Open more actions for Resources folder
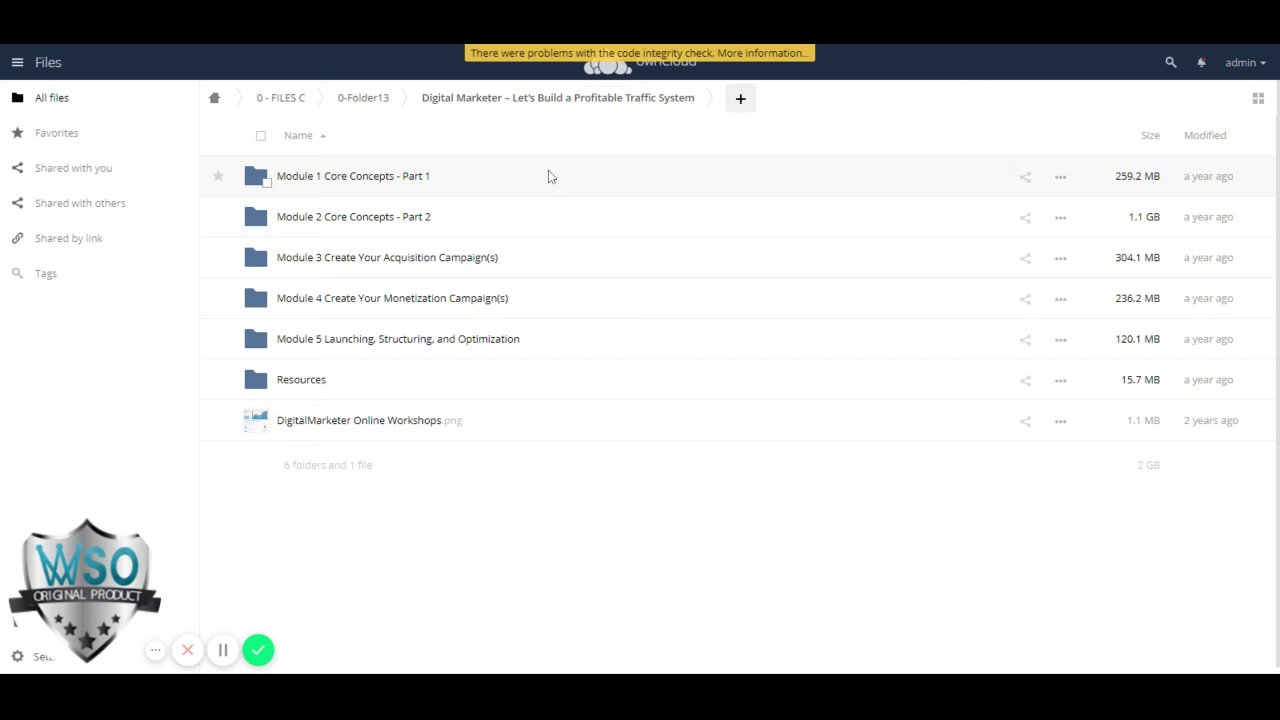This screenshot has width=1280, height=720. click(1060, 380)
